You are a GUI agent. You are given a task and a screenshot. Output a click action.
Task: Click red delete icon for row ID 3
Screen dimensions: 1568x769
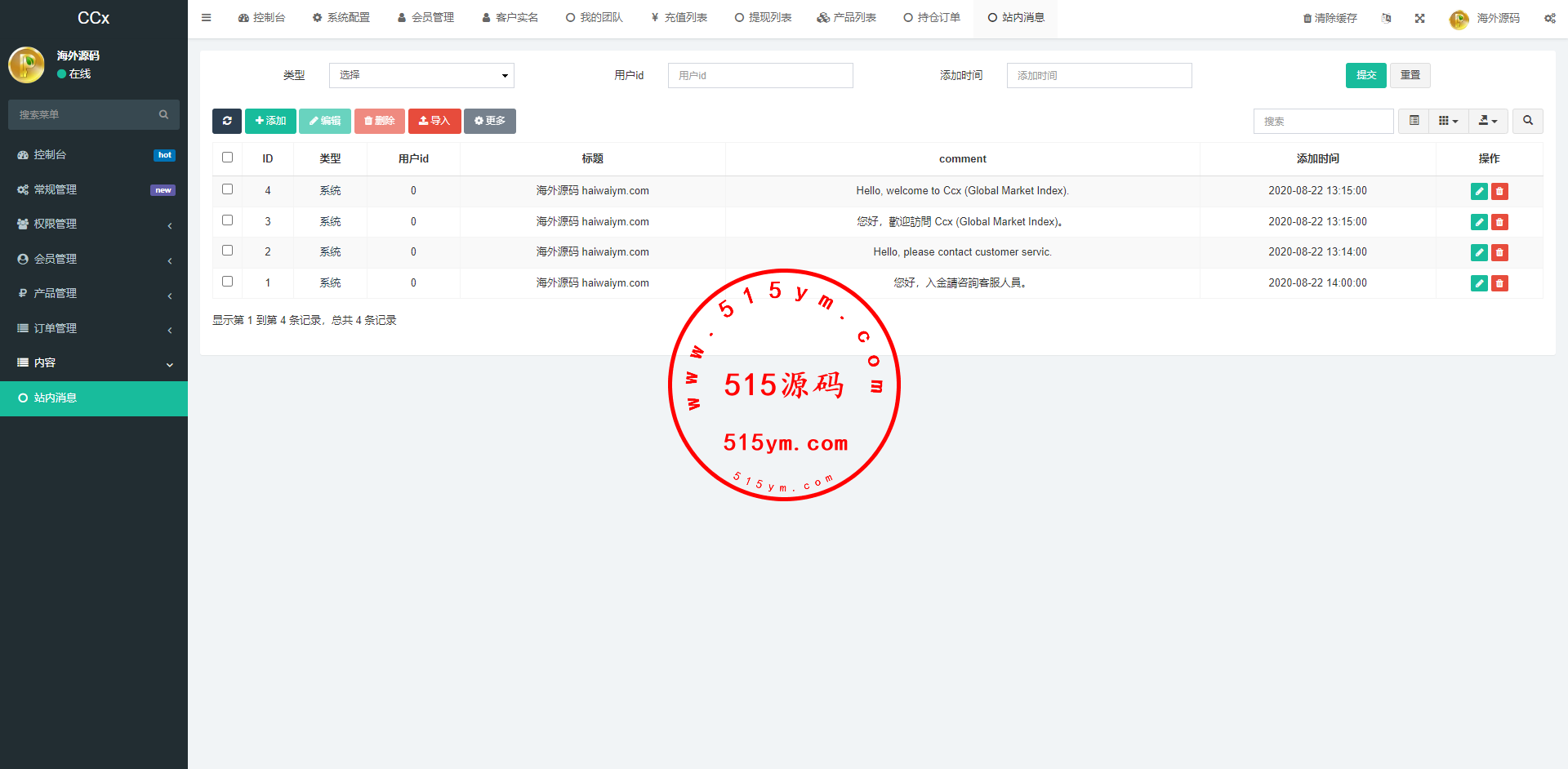pos(1499,222)
